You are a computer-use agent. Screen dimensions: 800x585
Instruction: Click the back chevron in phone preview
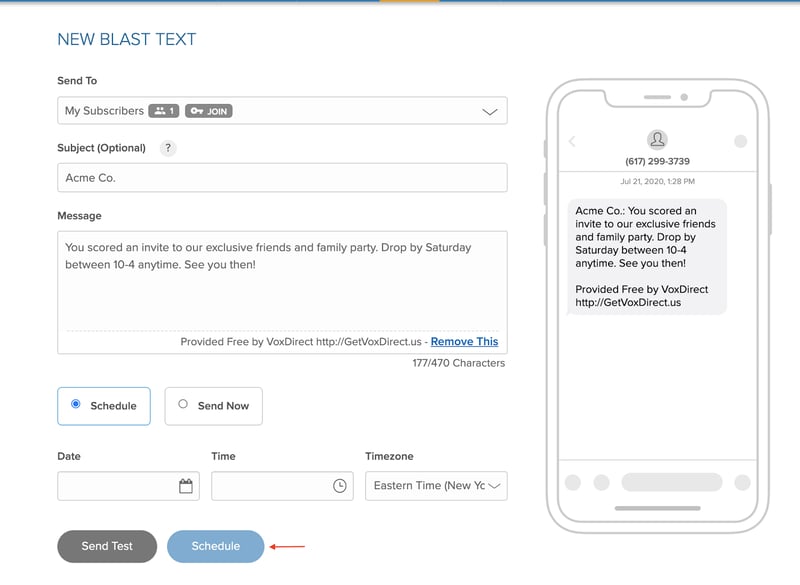[x=572, y=141]
